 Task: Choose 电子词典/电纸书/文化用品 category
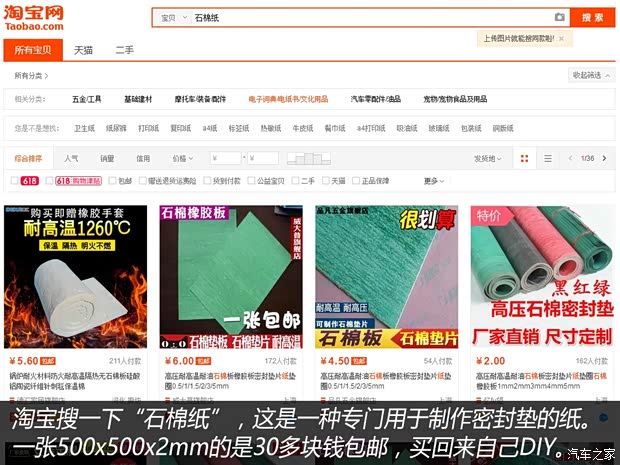(x=288, y=99)
